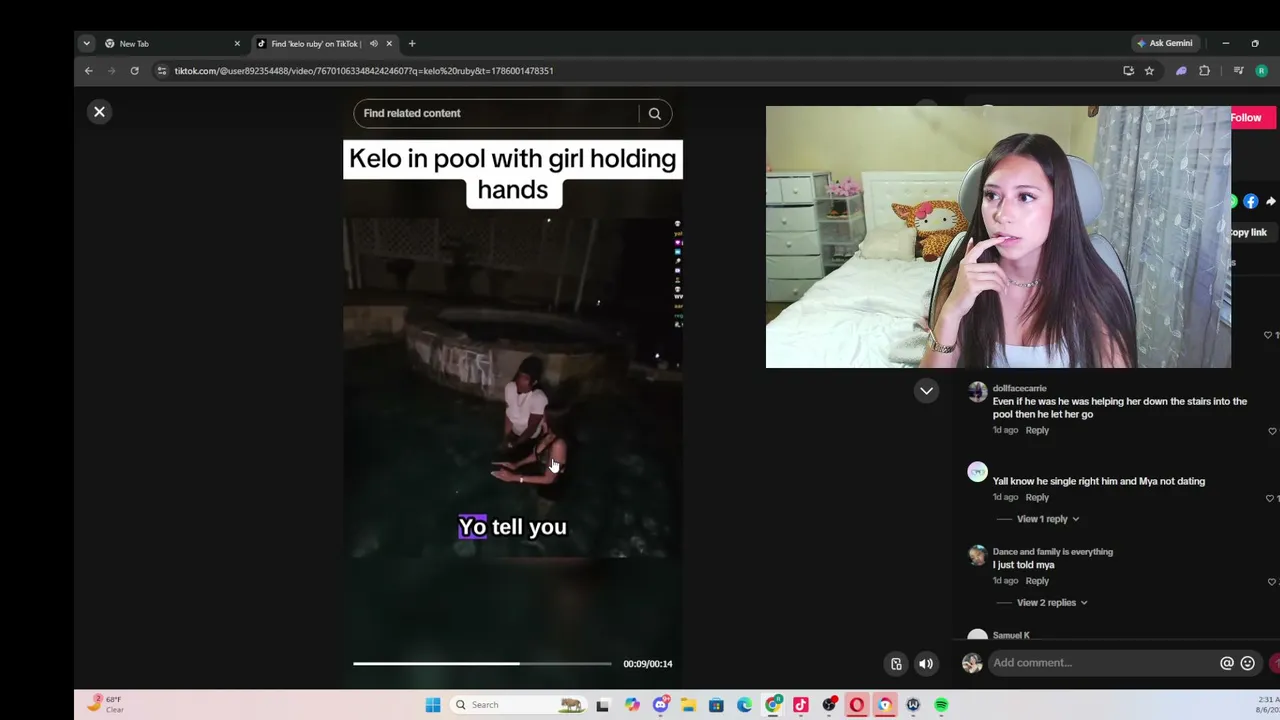Open the weather widget showing 68°F
Image resolution: width=1280 pixels, height=720 pixels.
(106, 705)
